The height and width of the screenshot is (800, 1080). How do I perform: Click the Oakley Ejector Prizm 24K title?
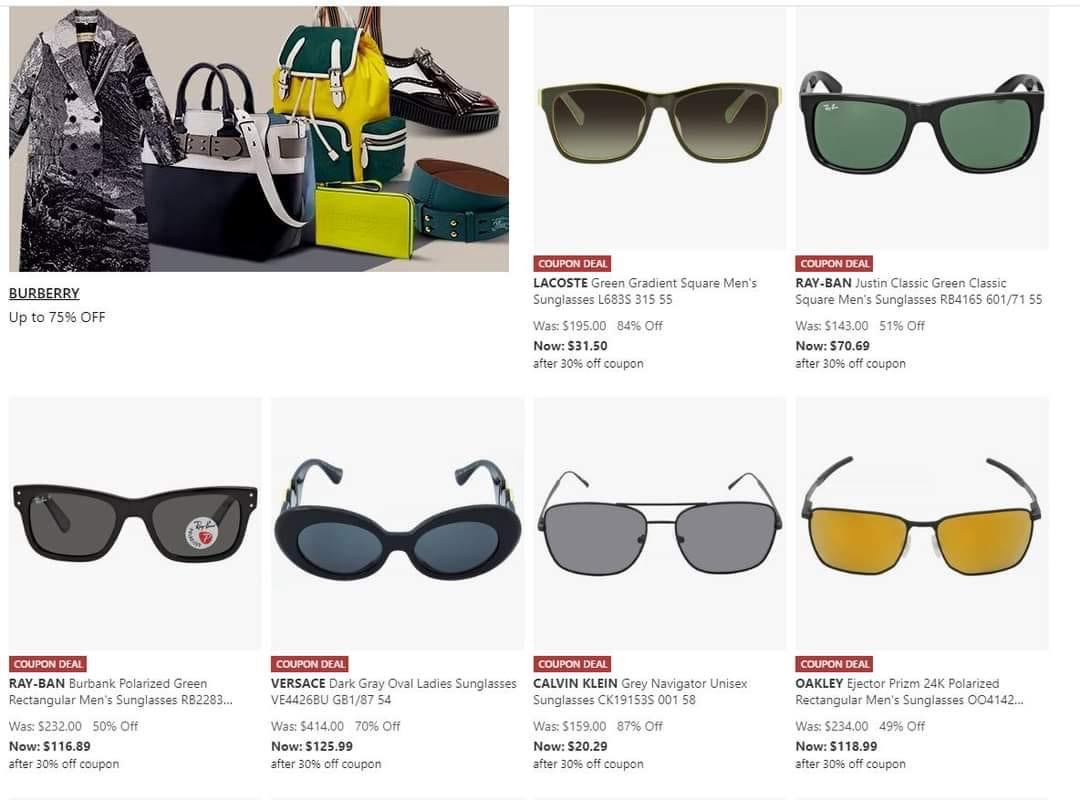[909, 692]
